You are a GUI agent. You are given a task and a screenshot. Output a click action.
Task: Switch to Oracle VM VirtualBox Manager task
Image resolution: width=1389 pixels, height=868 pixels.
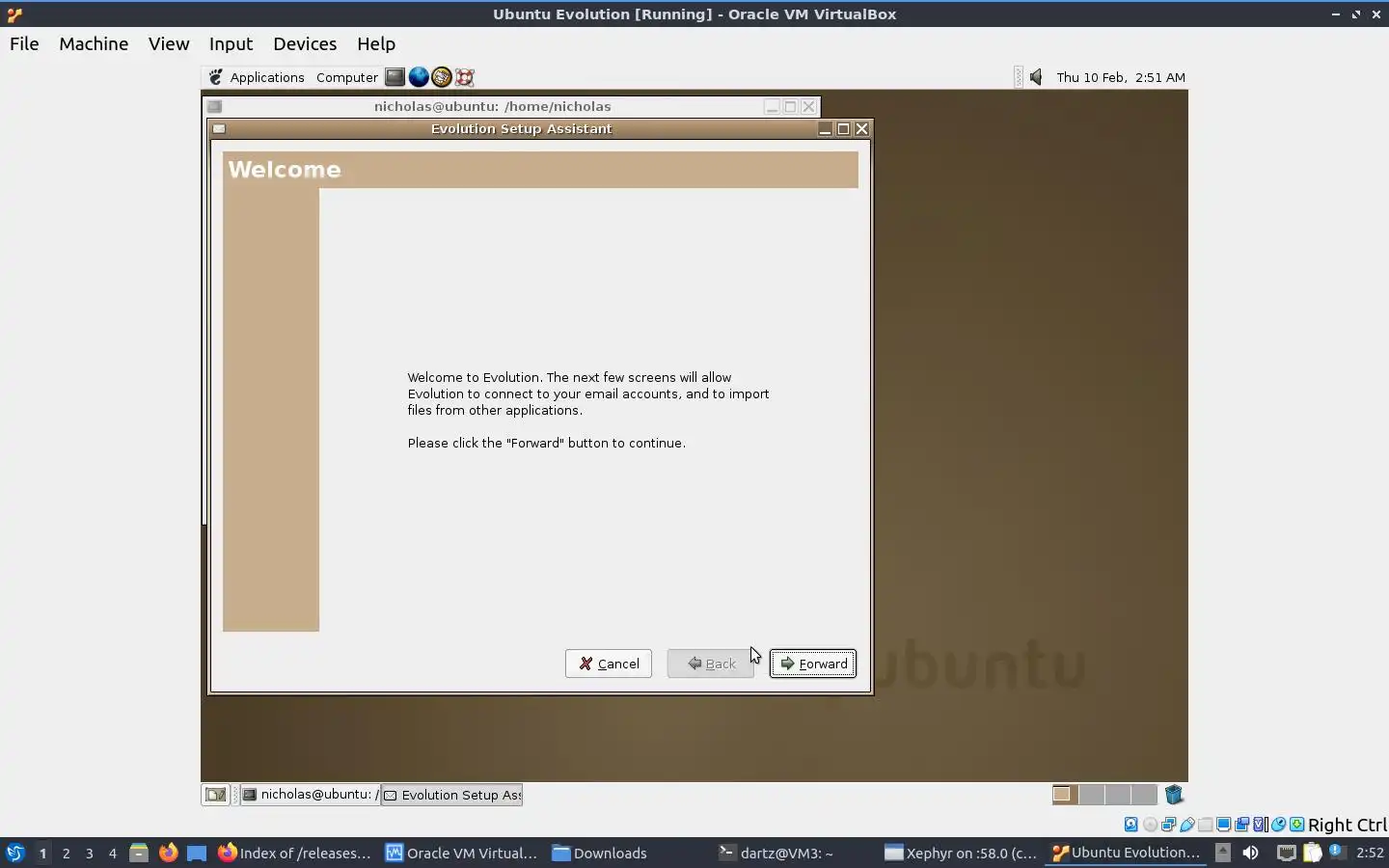pyautogui.click(x=462, y=853)
